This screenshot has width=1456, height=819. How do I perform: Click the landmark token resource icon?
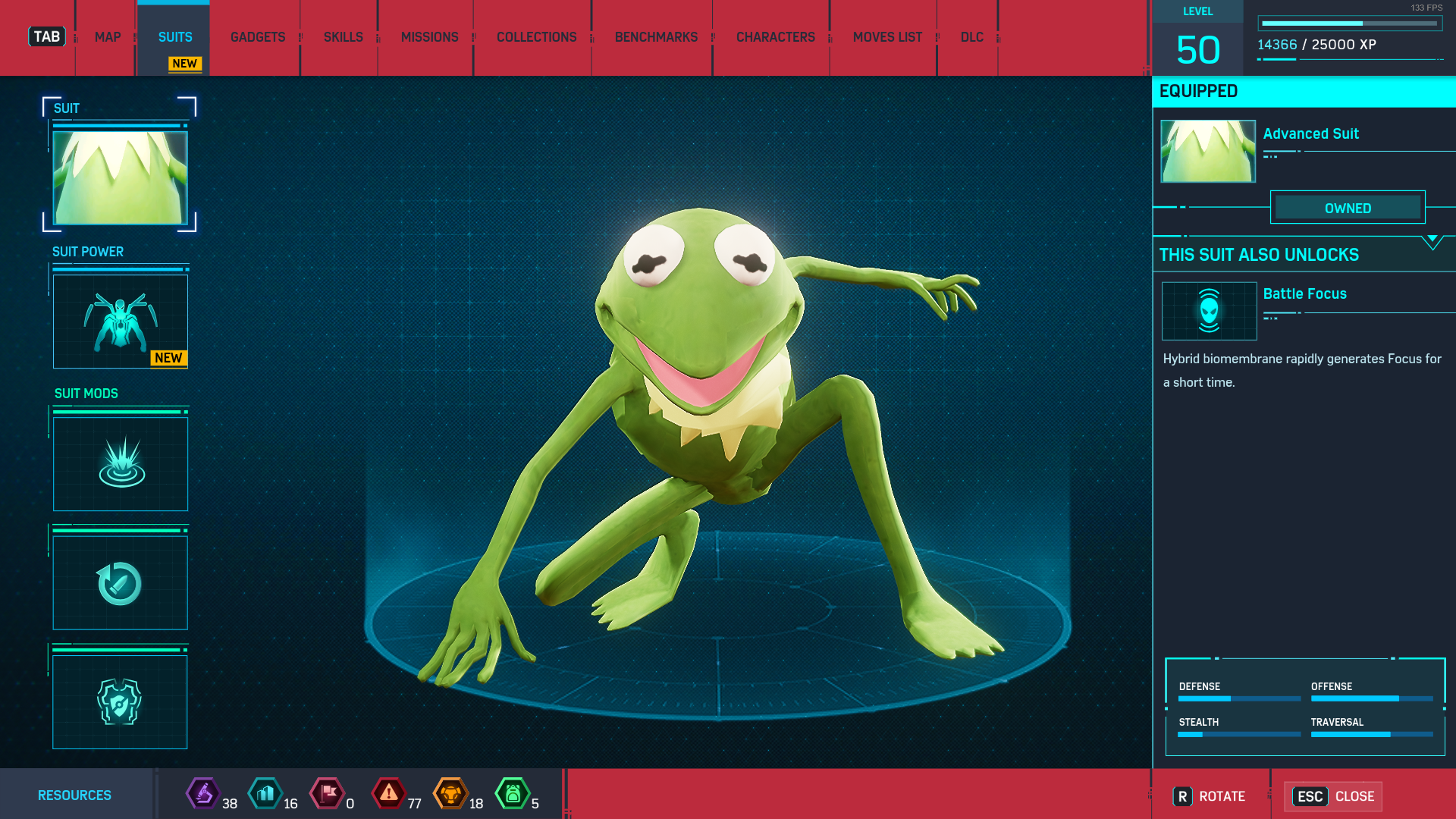(265, 794)
